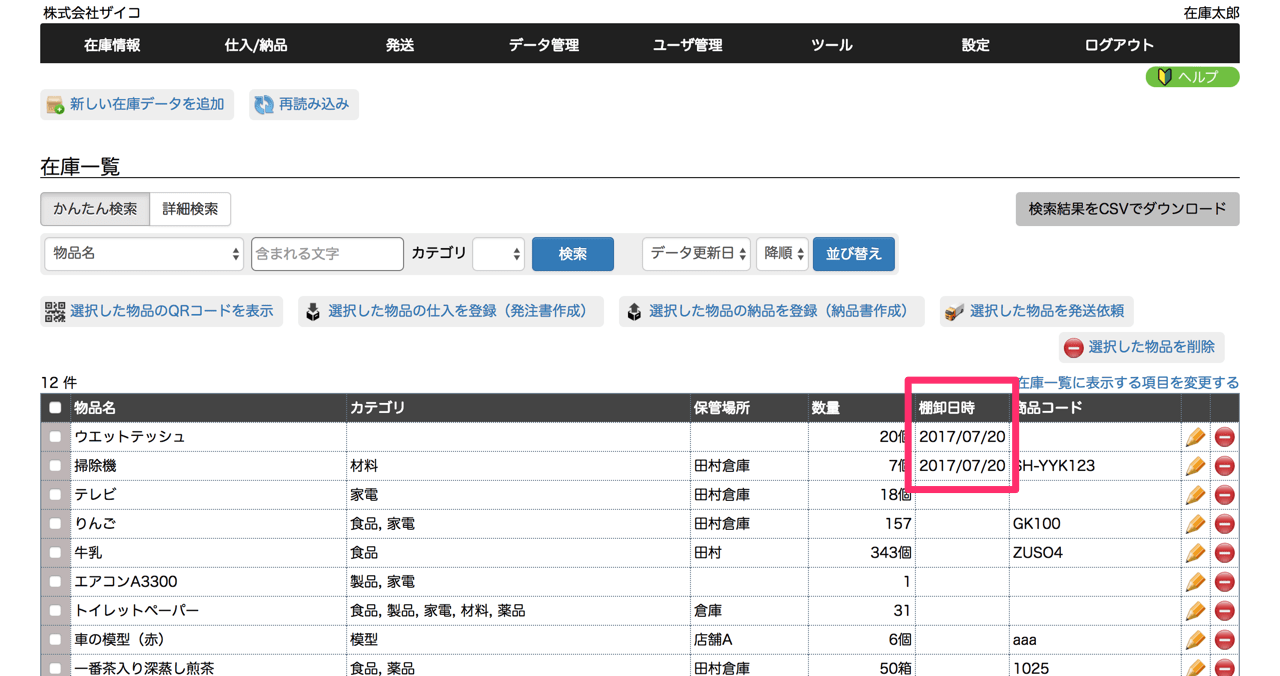The image size is (1280, 676).
Task: Check the りんご row checkbox
Action: pyautogui.click(x=55, y=524)
